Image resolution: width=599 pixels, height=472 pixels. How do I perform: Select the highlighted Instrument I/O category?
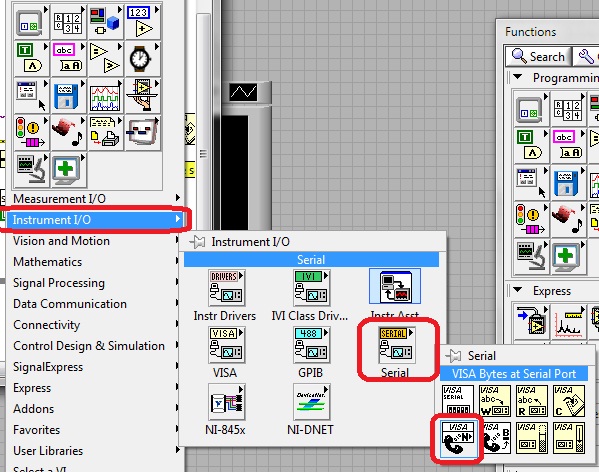(96, 220)
